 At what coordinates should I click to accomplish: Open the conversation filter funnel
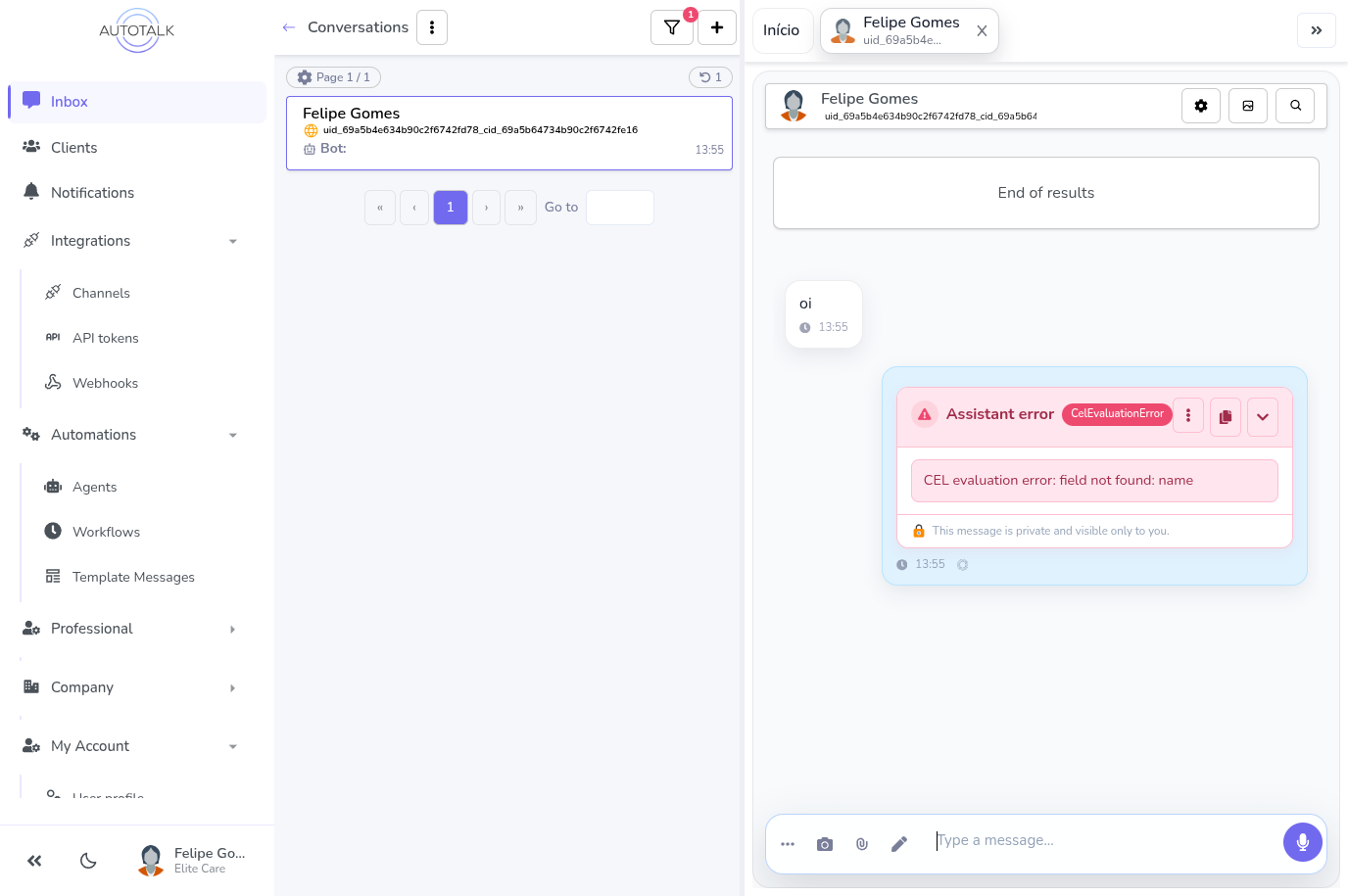click(x=672, y=27)
